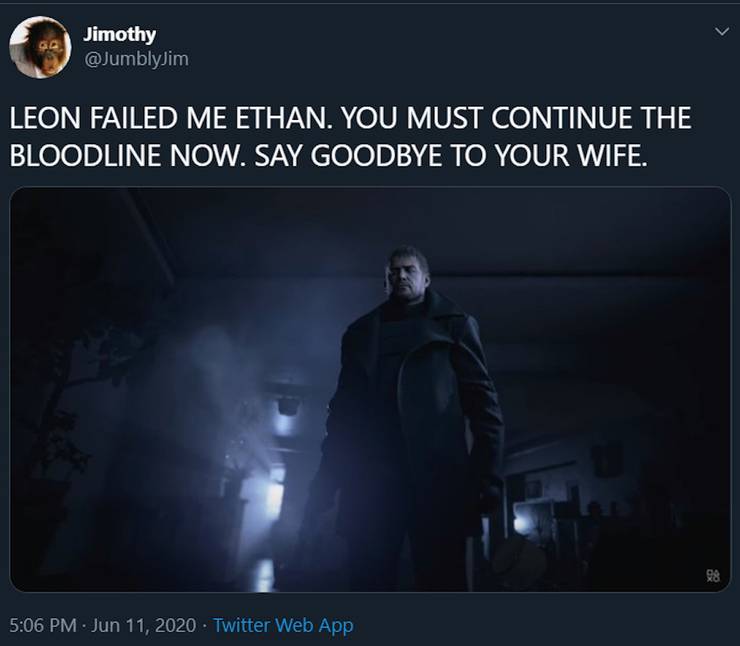Click the Jun 11, 2020 date
This screenshot has width=740, height=646.
coord(144,625)
